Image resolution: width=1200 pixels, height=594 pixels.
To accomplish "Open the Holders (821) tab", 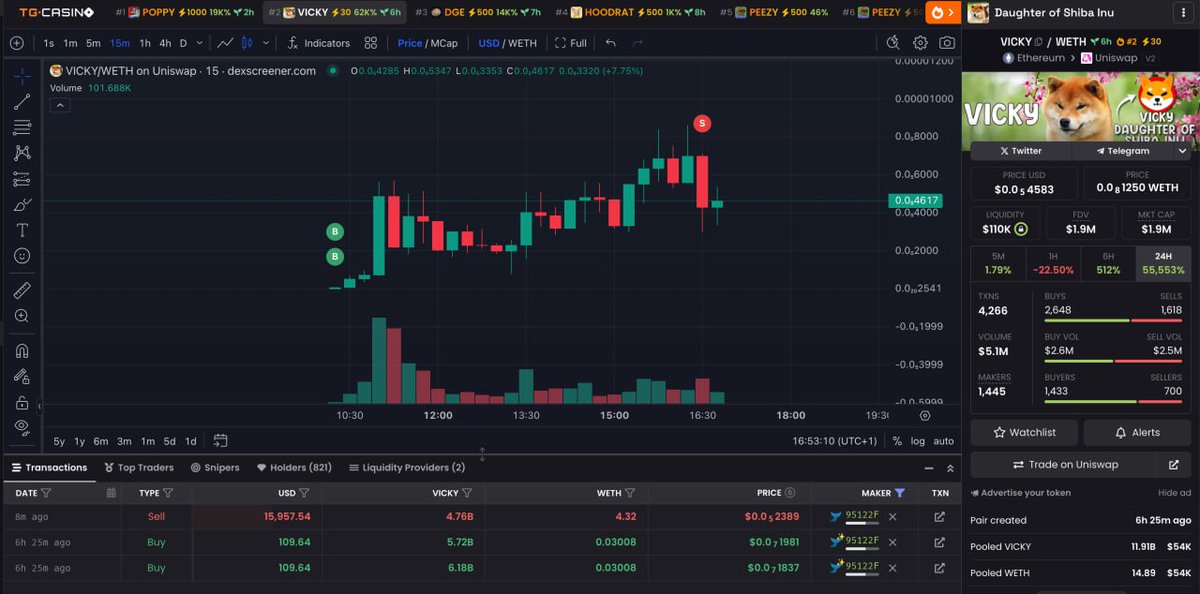I will (x=294, y=468).
